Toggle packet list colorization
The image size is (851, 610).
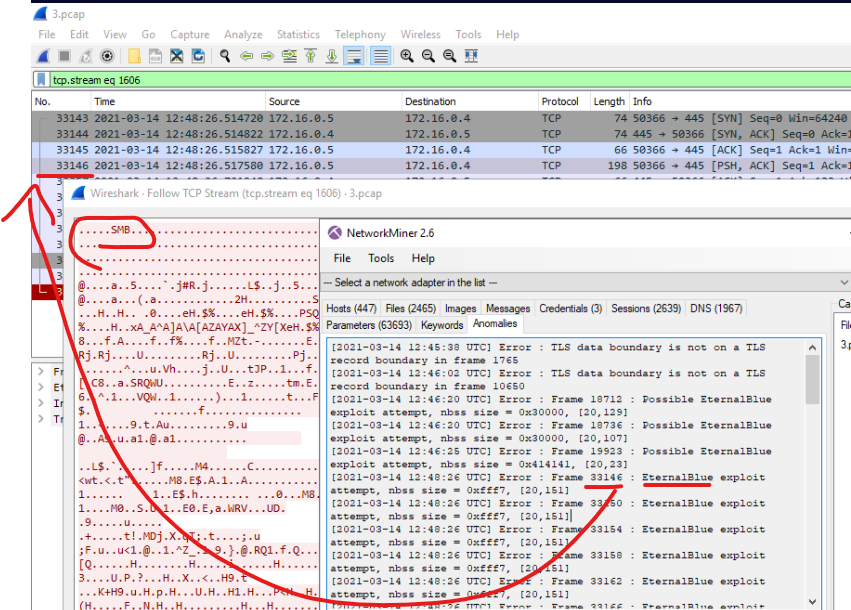[x=380, y=56]
